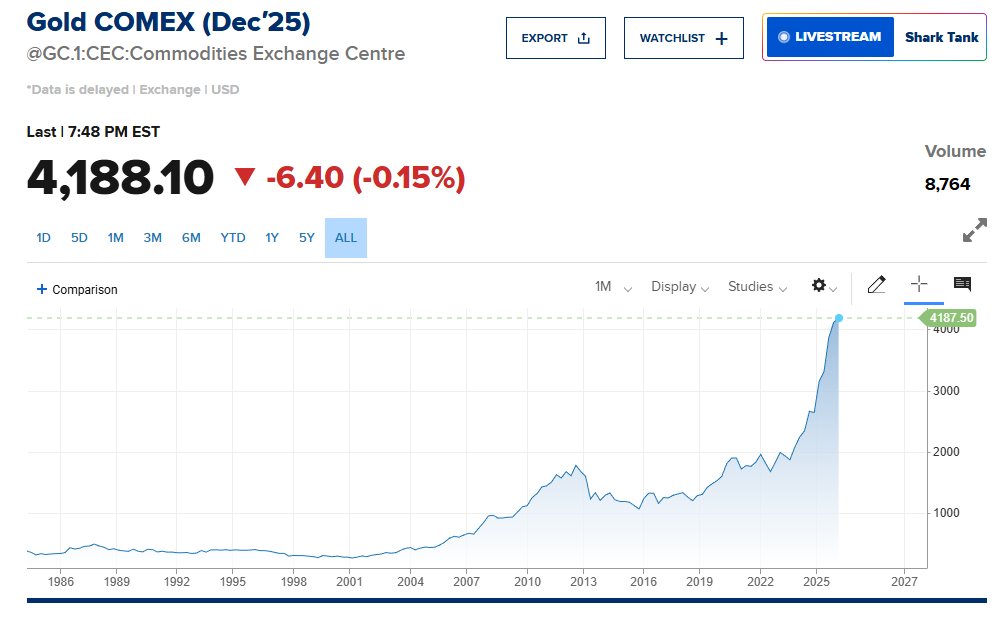
Task: Select the pencil drawing tool
Action: coord(876,285)
